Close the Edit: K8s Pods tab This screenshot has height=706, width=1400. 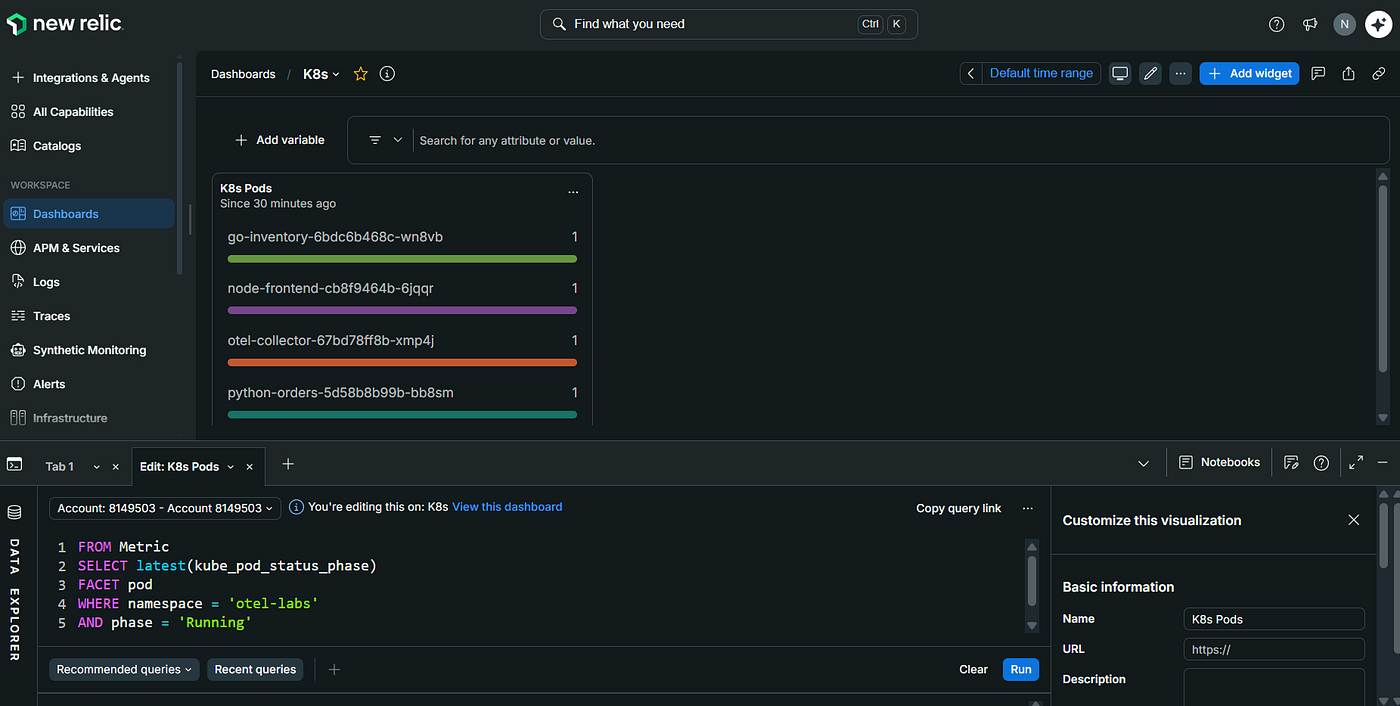(x=249, y=467)
